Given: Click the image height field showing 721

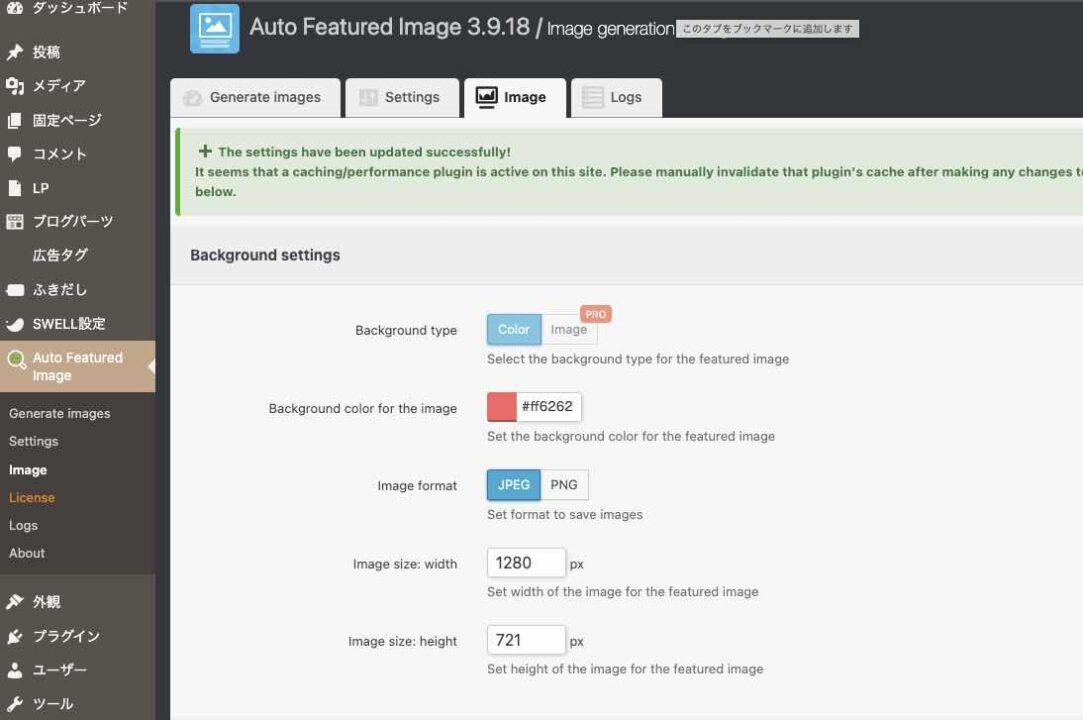Looking at the screenshot, I should [526, 641].
